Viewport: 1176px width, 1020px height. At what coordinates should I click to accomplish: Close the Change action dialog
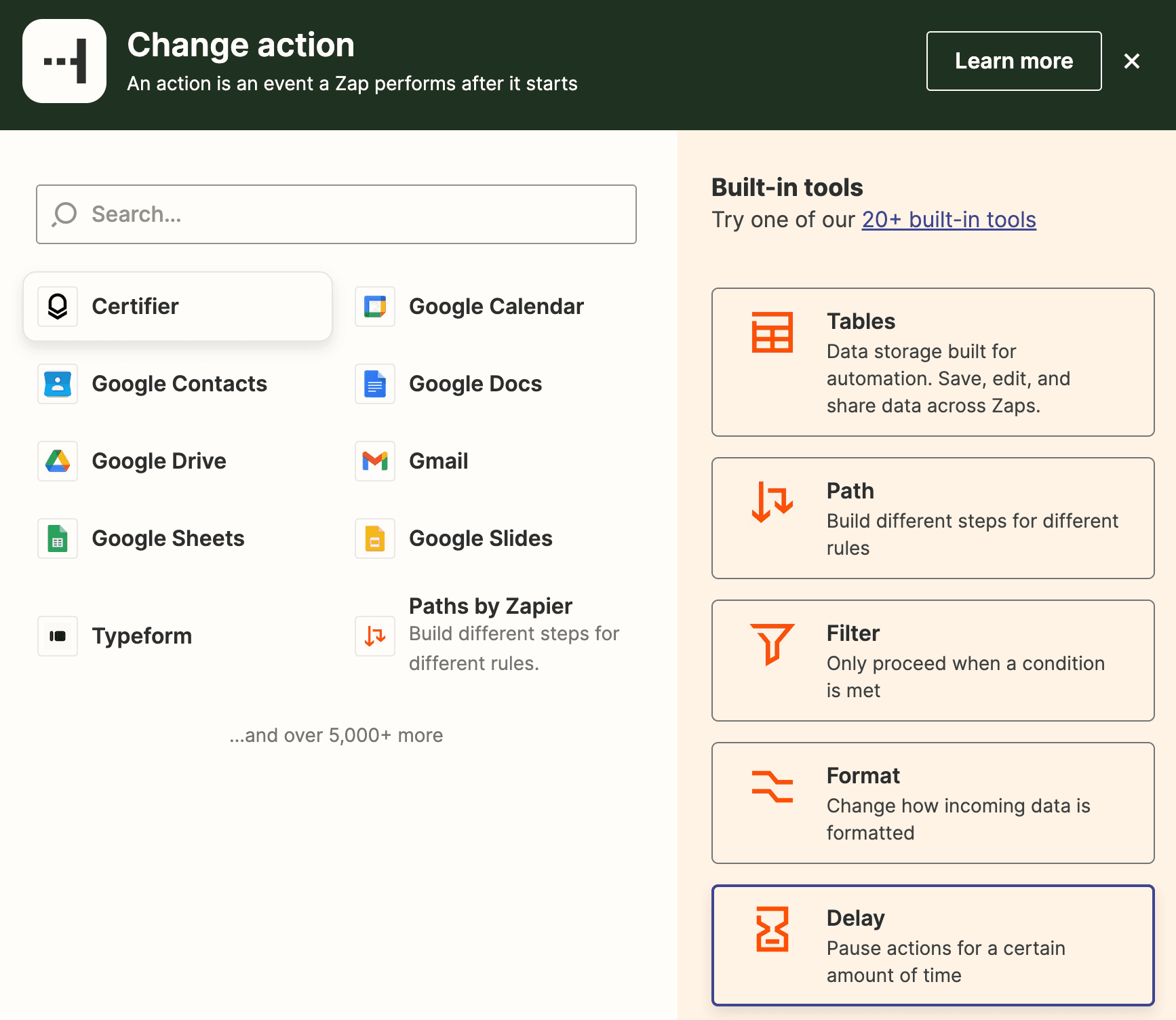coord(1132,61)
